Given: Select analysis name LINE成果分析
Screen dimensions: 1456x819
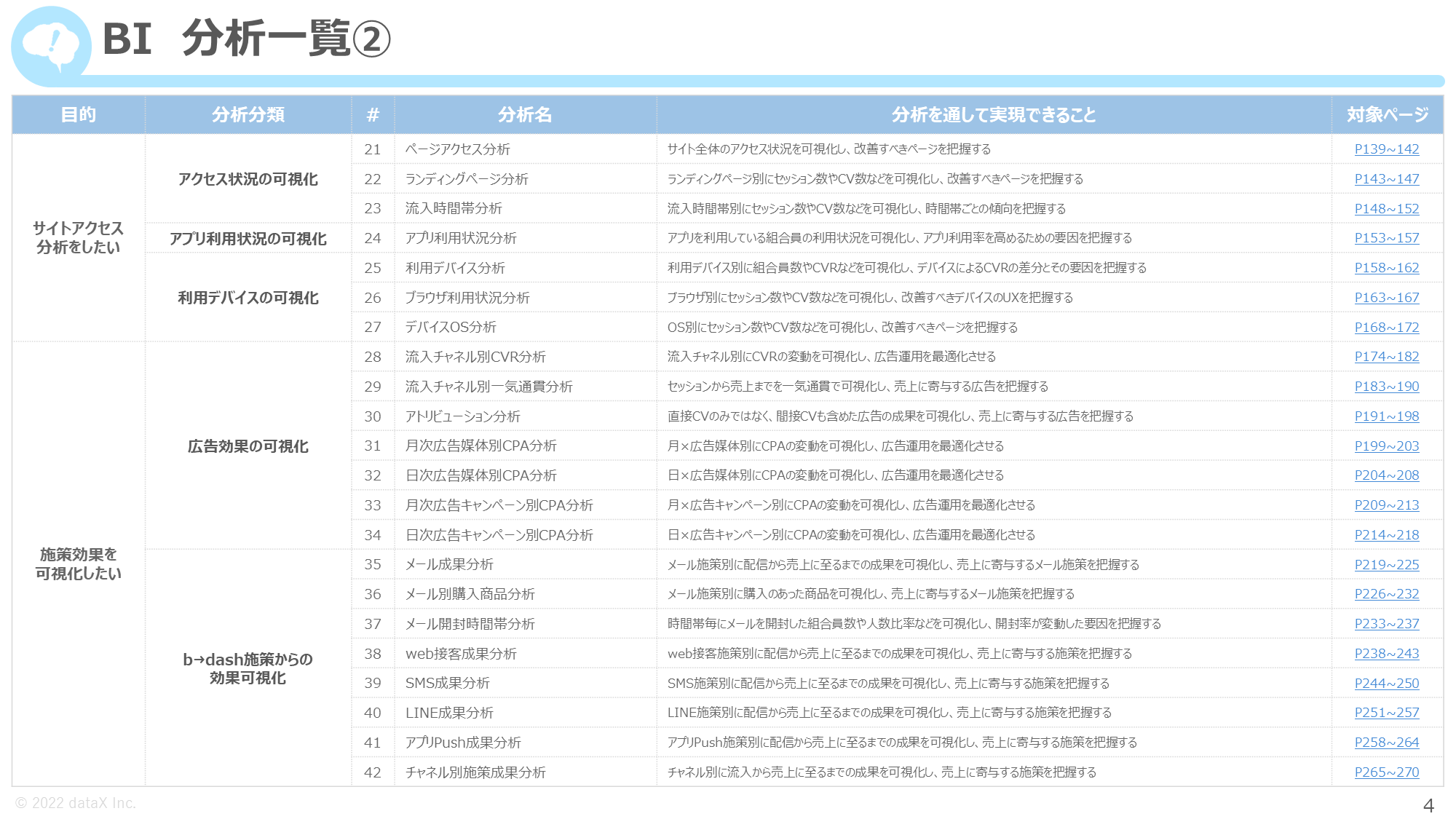Looking at the screenshot, I should [x=449, y=713].
